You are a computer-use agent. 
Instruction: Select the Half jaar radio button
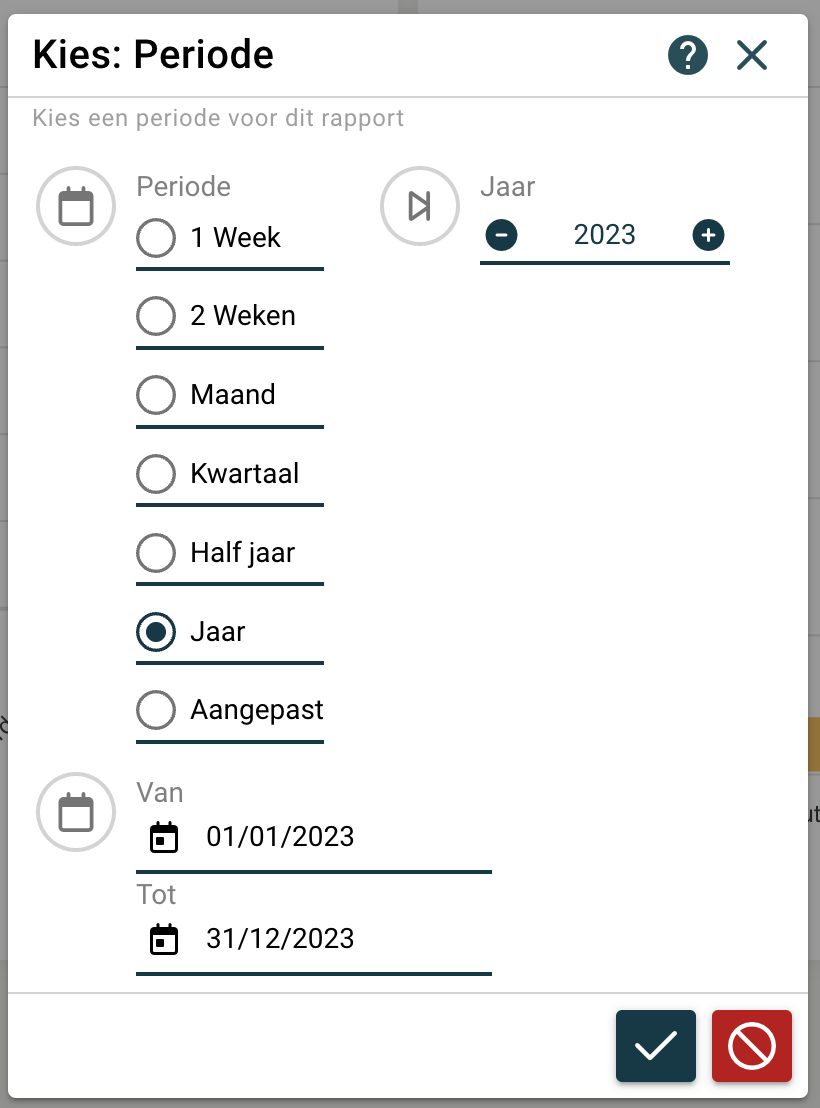(156, 553)
